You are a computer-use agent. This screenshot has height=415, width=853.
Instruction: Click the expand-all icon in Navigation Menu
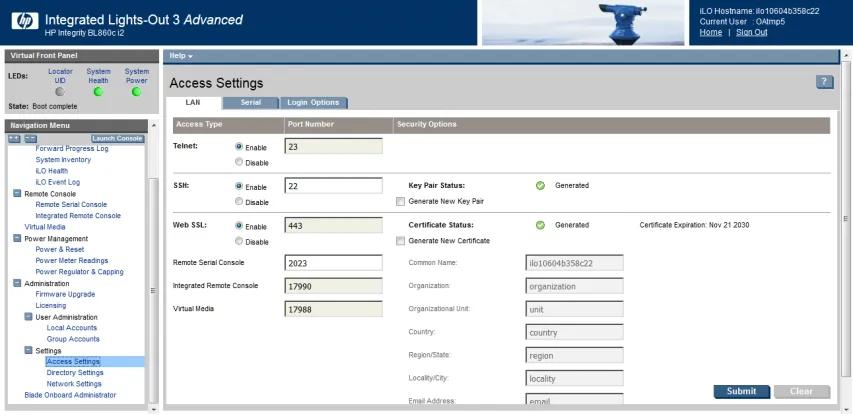point(14,138)
